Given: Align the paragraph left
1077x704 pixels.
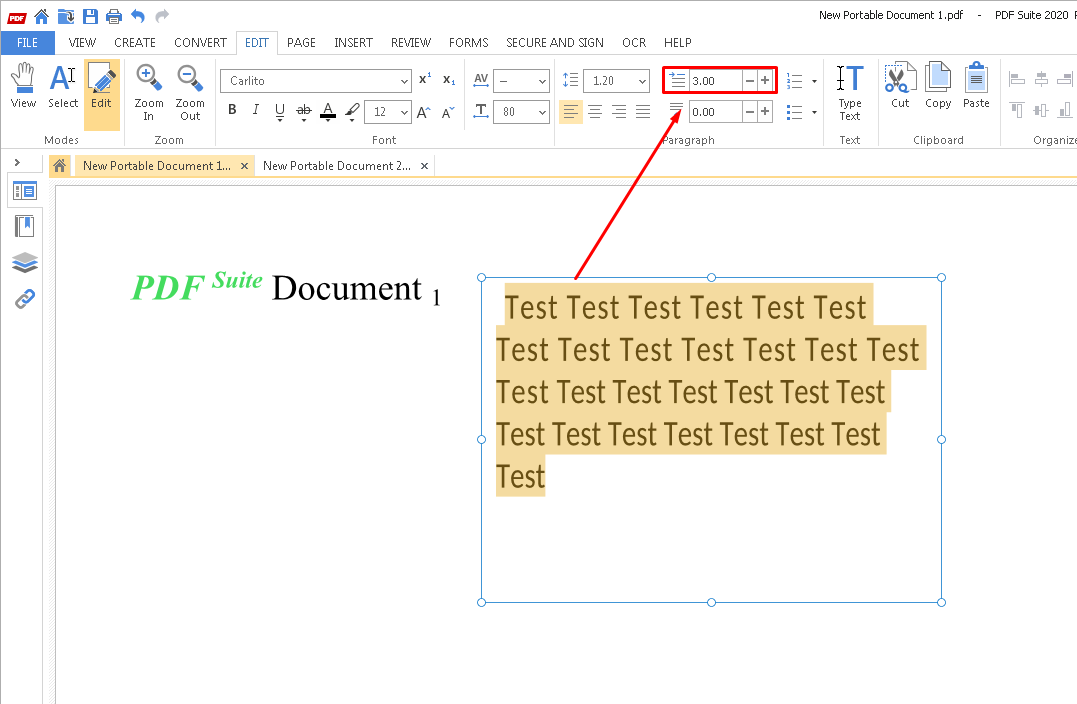Looking at the screenshot, I should [x=570, y=111].
